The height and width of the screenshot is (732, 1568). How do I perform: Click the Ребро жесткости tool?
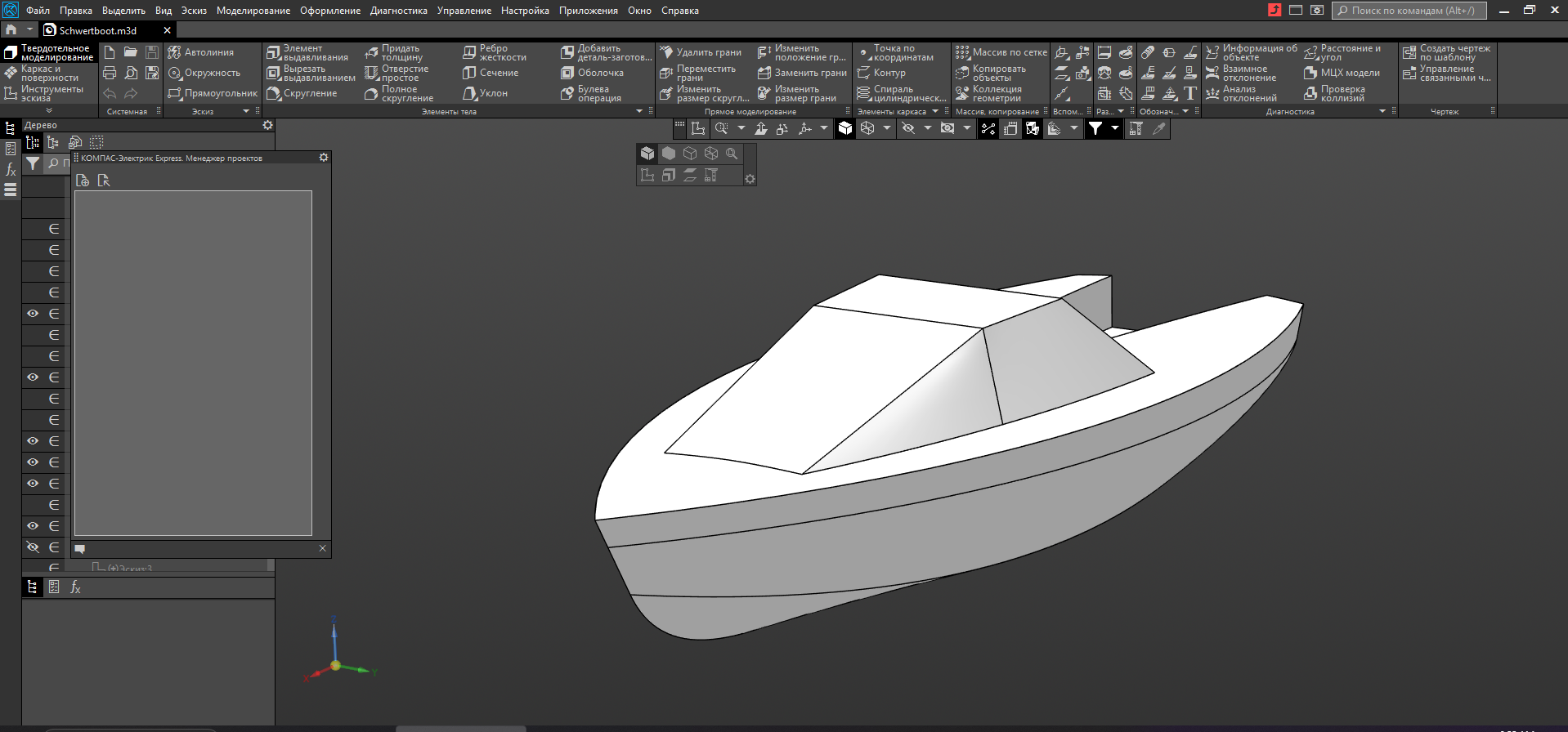495,52
